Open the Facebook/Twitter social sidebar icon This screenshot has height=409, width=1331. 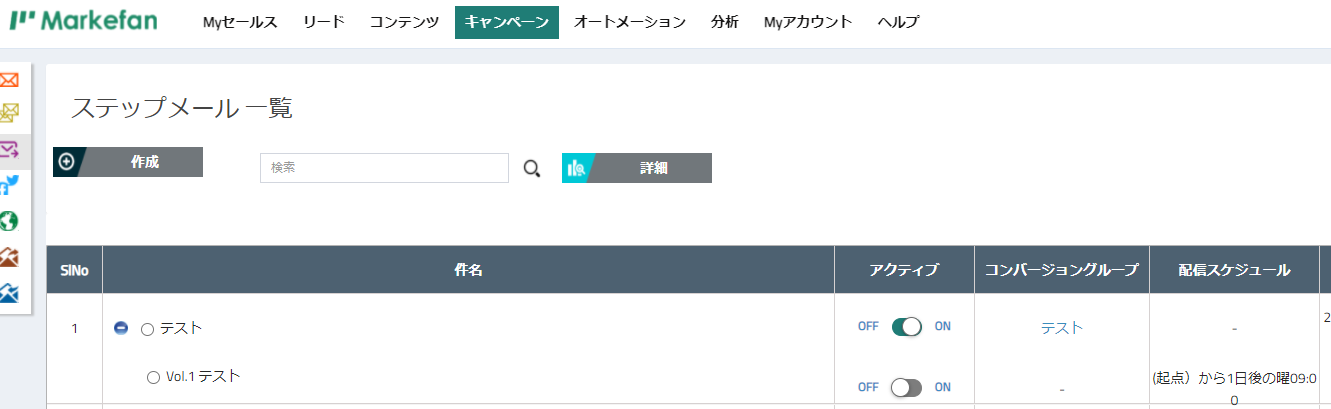click(x=9, y=185)
